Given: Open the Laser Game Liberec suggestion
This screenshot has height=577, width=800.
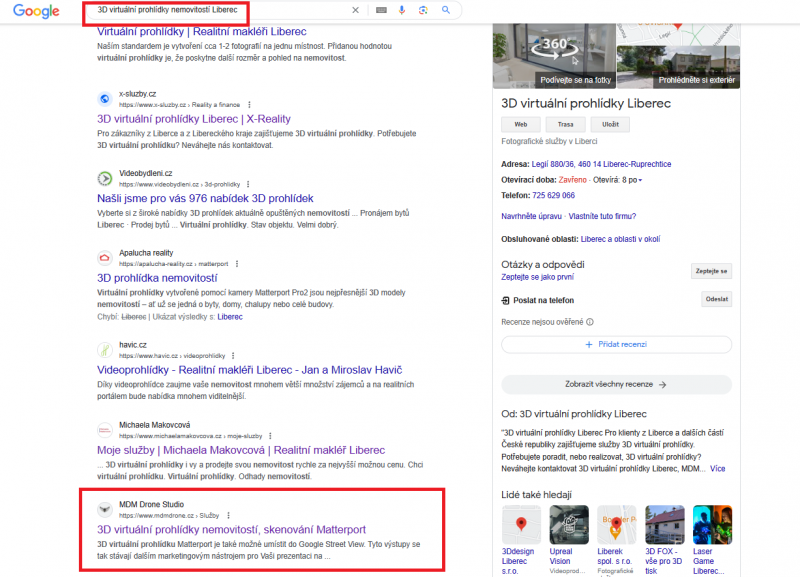Looking at the screenshot, I should tap(712, 540).
